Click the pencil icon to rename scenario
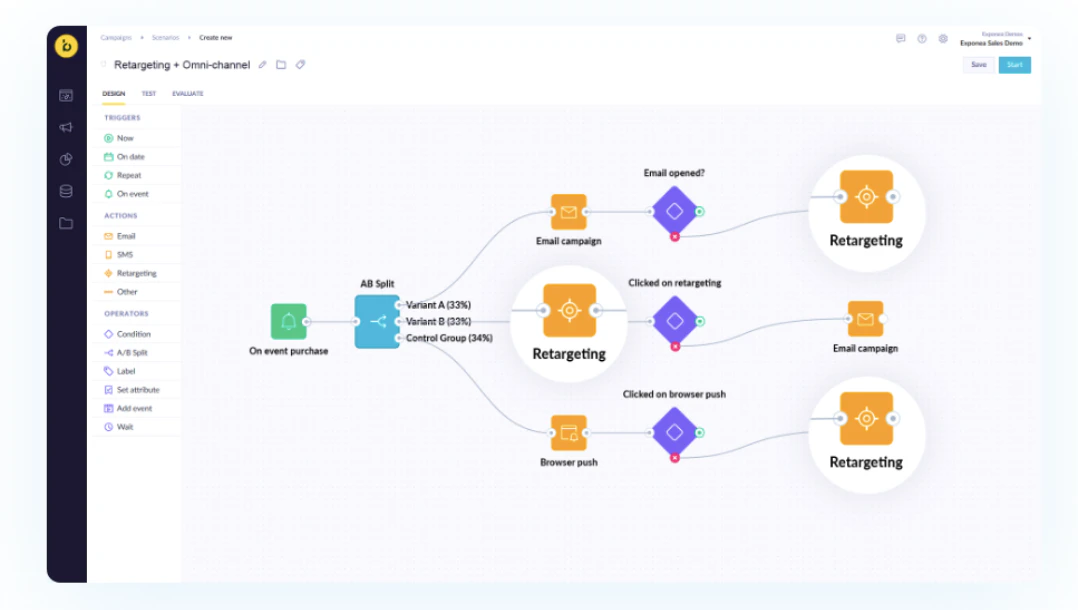 click(x=263, y=65)
